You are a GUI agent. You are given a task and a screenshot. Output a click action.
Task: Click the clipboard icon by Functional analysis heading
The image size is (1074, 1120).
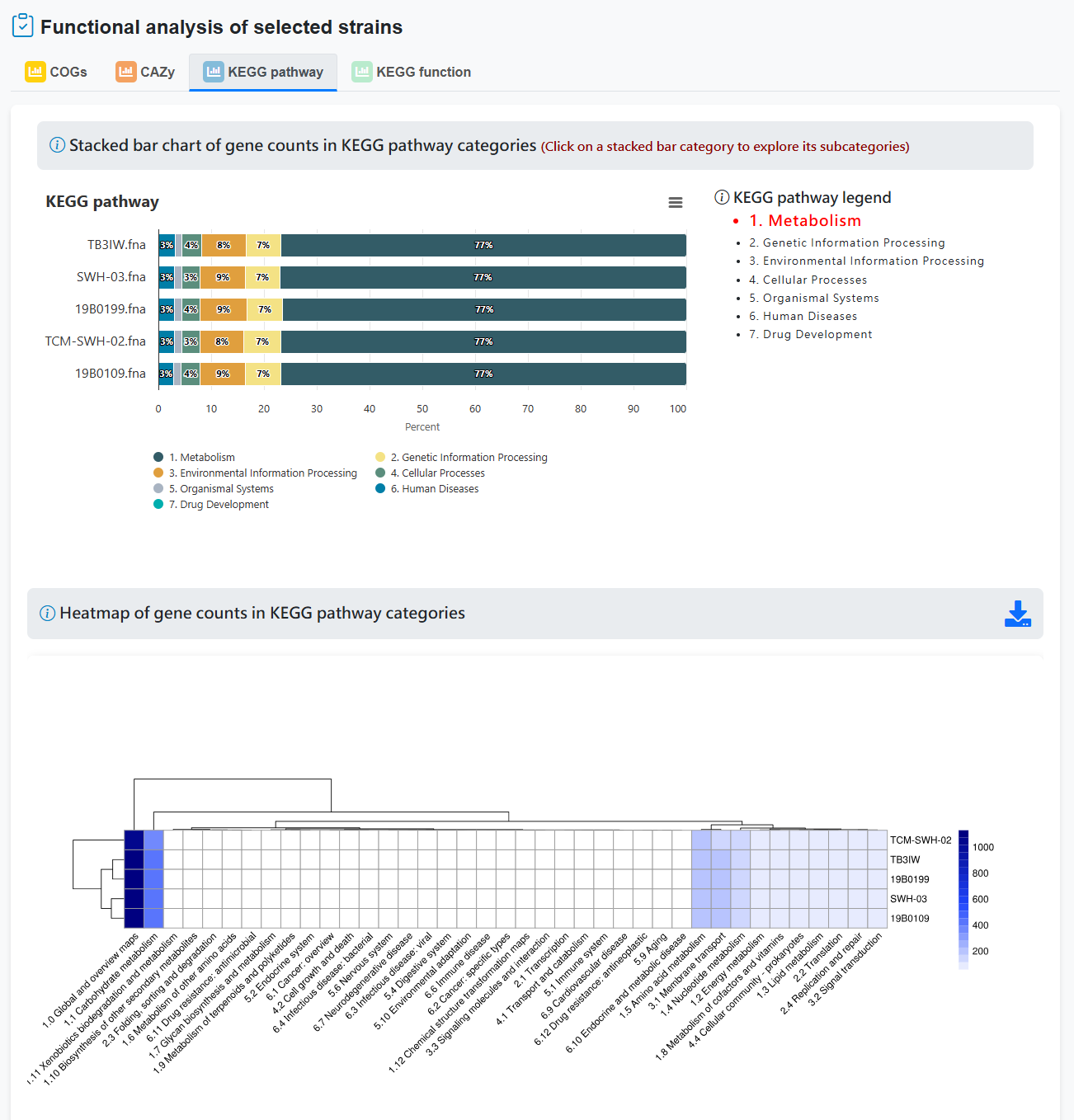tap(23, 26)
